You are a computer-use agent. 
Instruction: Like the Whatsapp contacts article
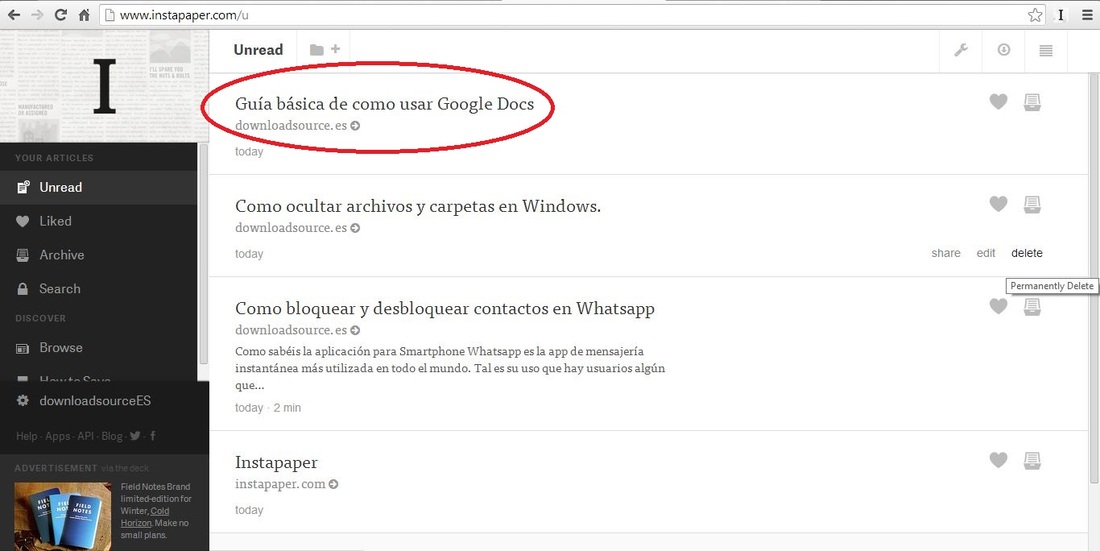[998, 306]
